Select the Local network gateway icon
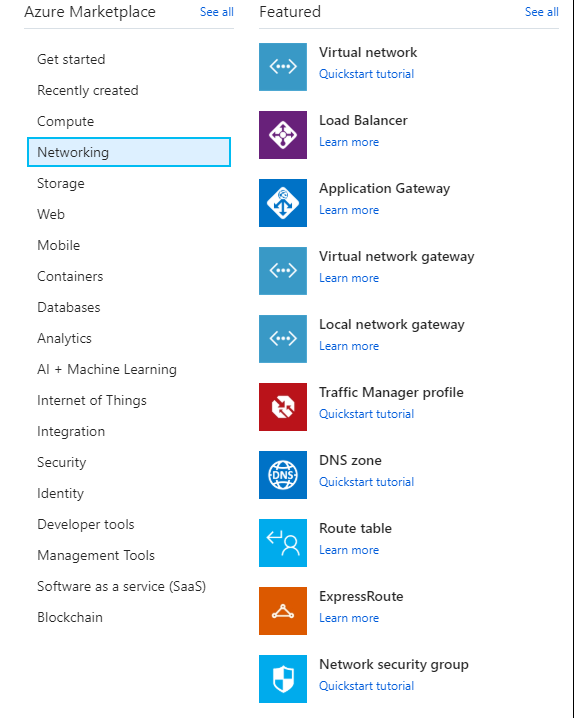Image resolution: width=574 pixels, height=718 pixels. tap(283, 339)
